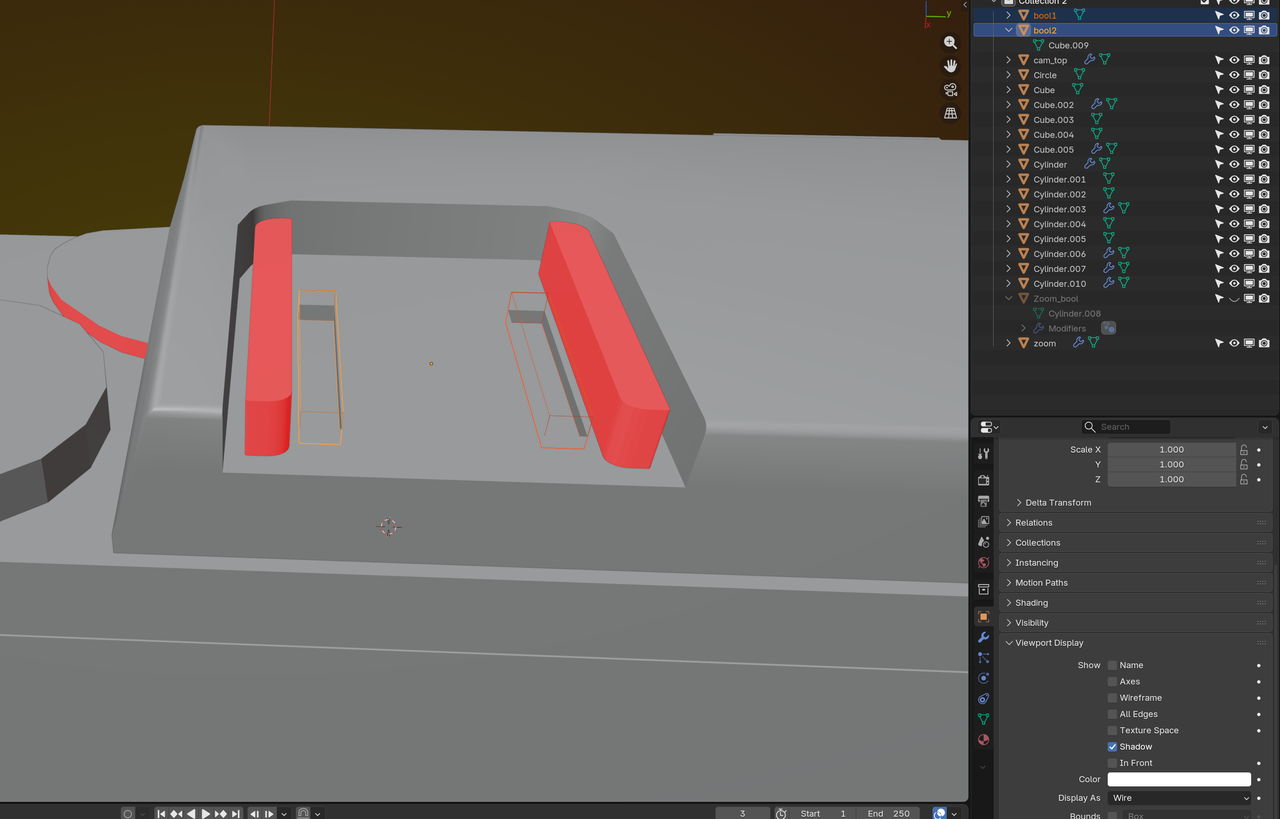Click the End frame 250 field

coord(889,813)
